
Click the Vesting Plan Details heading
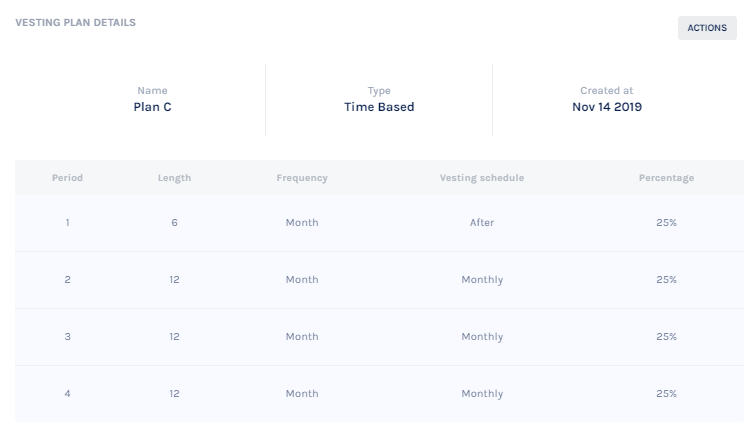(76, 22)
